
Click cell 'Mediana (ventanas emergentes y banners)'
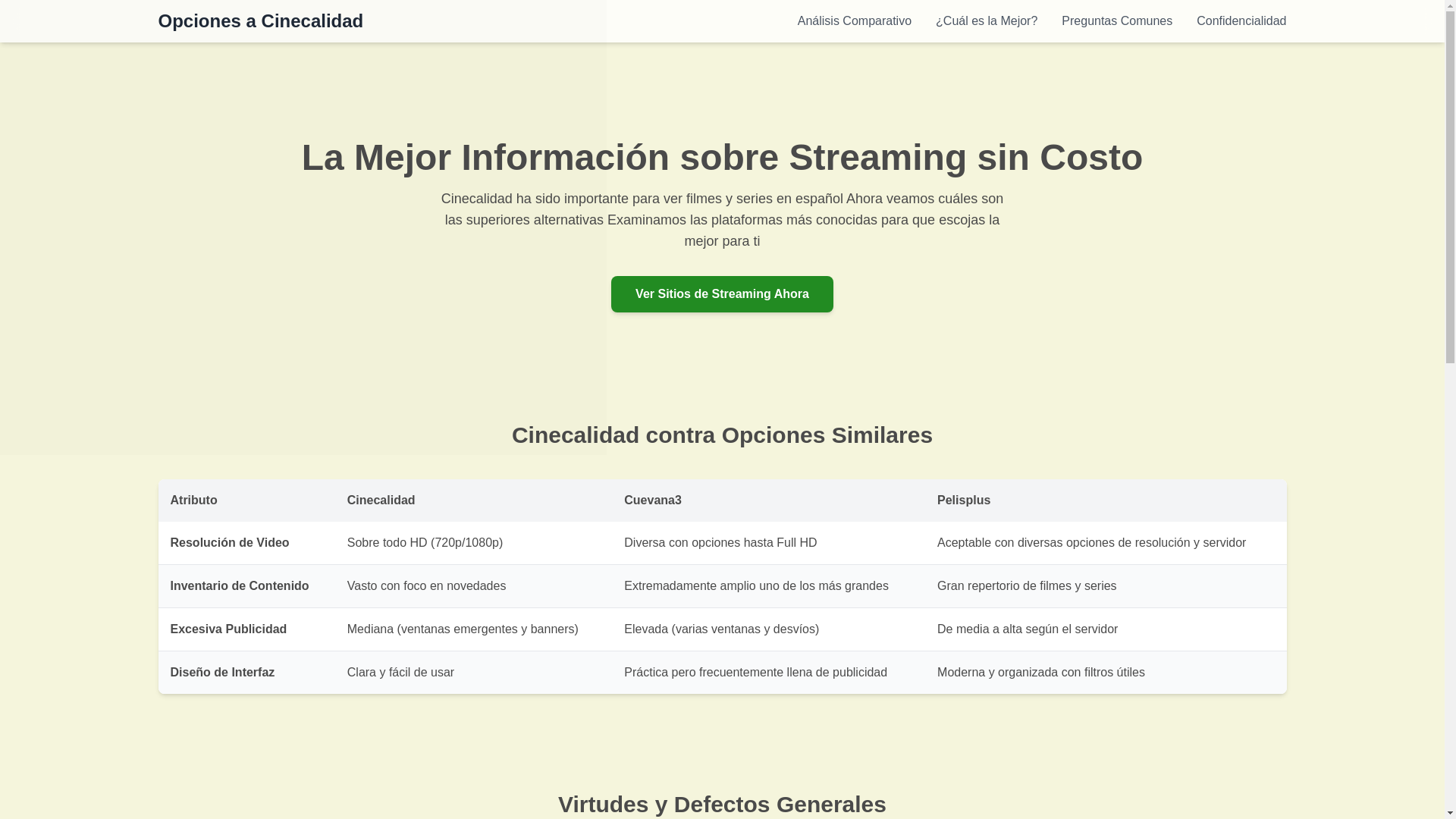point(473,629)
